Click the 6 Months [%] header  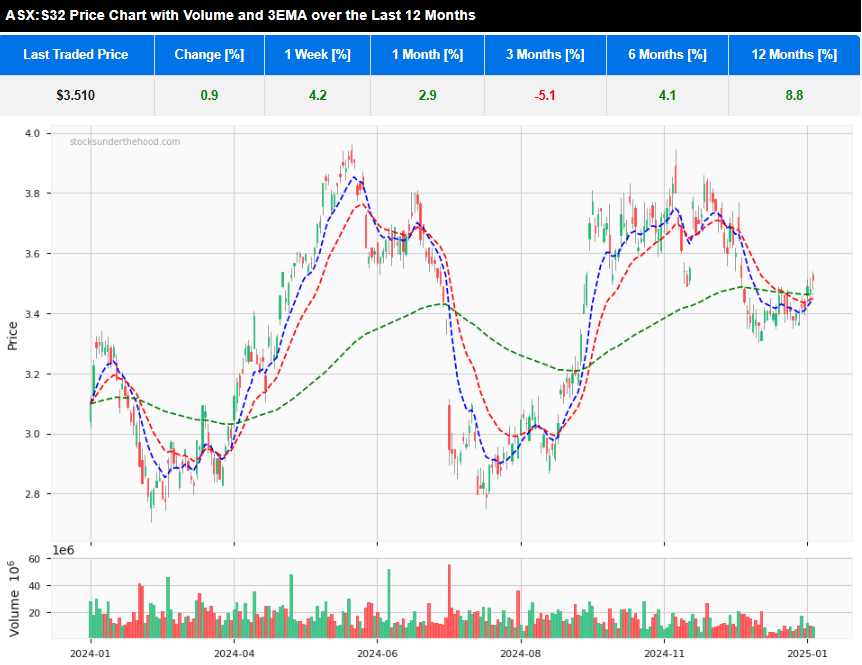(667, 55)
